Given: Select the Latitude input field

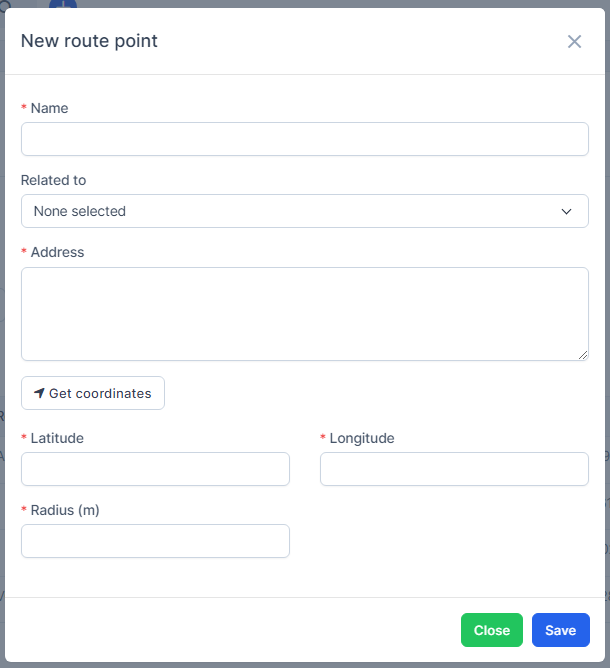Looking at the screenshot, I should tap(155, 469).
